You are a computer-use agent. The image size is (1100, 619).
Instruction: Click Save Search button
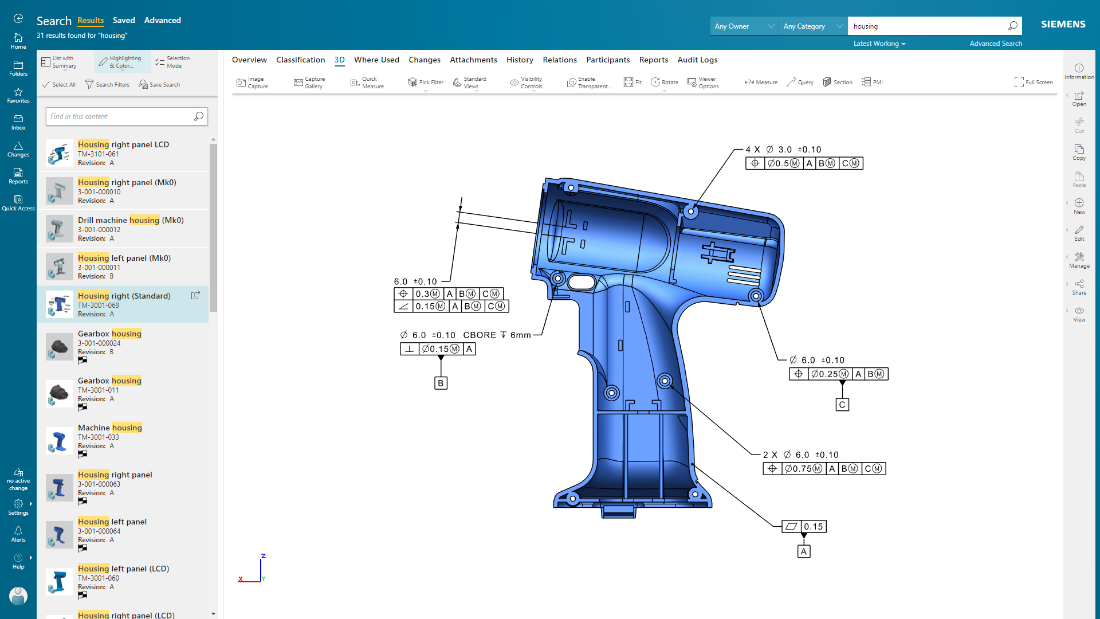[160, 85]
